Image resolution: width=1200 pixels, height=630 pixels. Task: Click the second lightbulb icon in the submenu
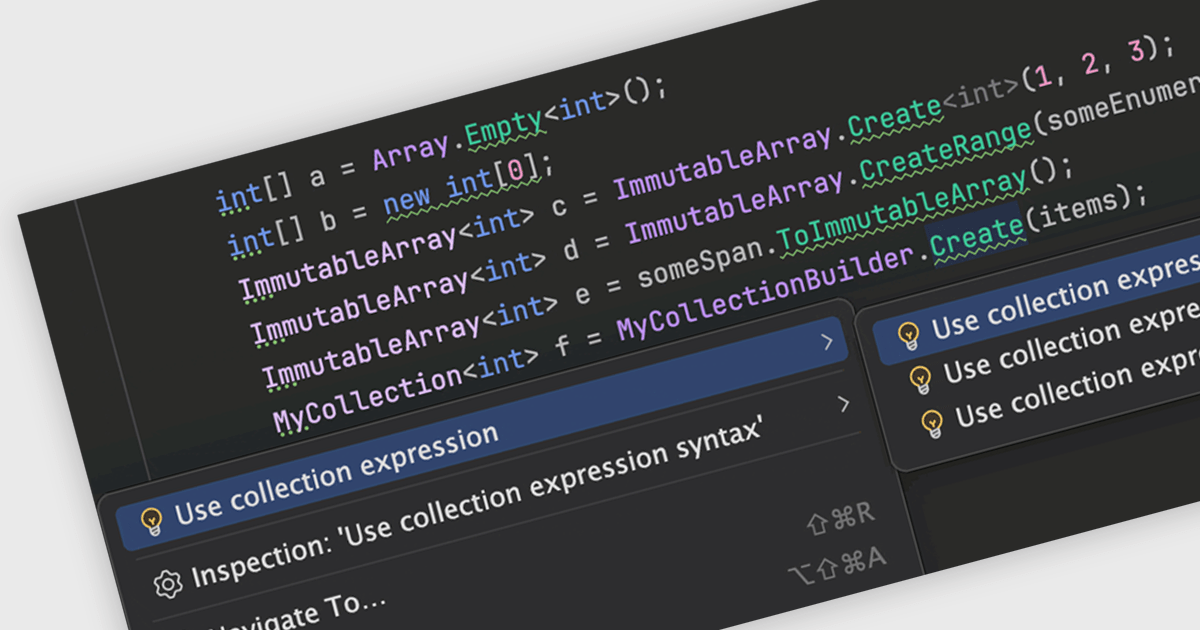[x=920, y=378]
